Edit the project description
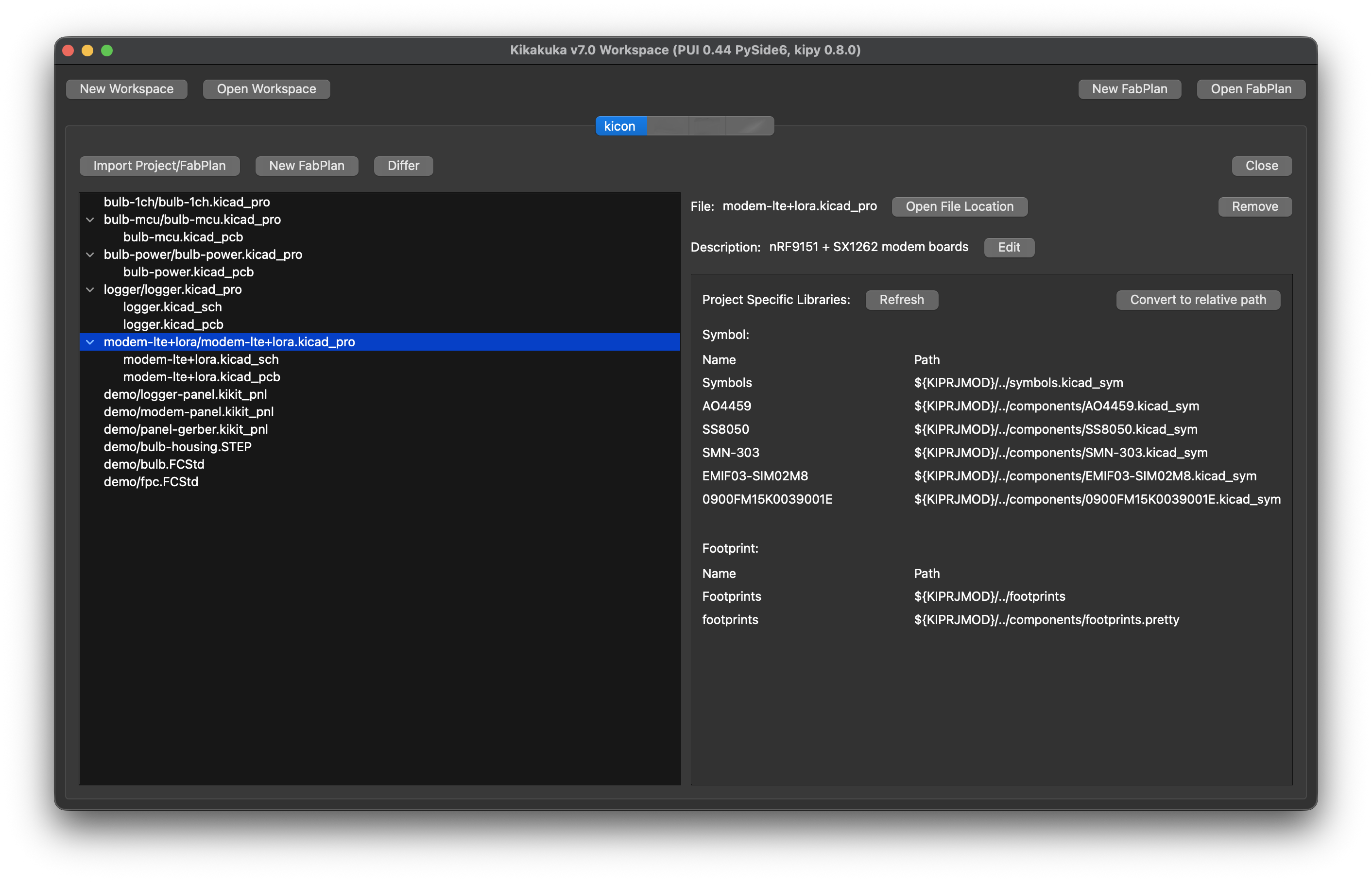The image size is (1372, 882). (1009, 247)
